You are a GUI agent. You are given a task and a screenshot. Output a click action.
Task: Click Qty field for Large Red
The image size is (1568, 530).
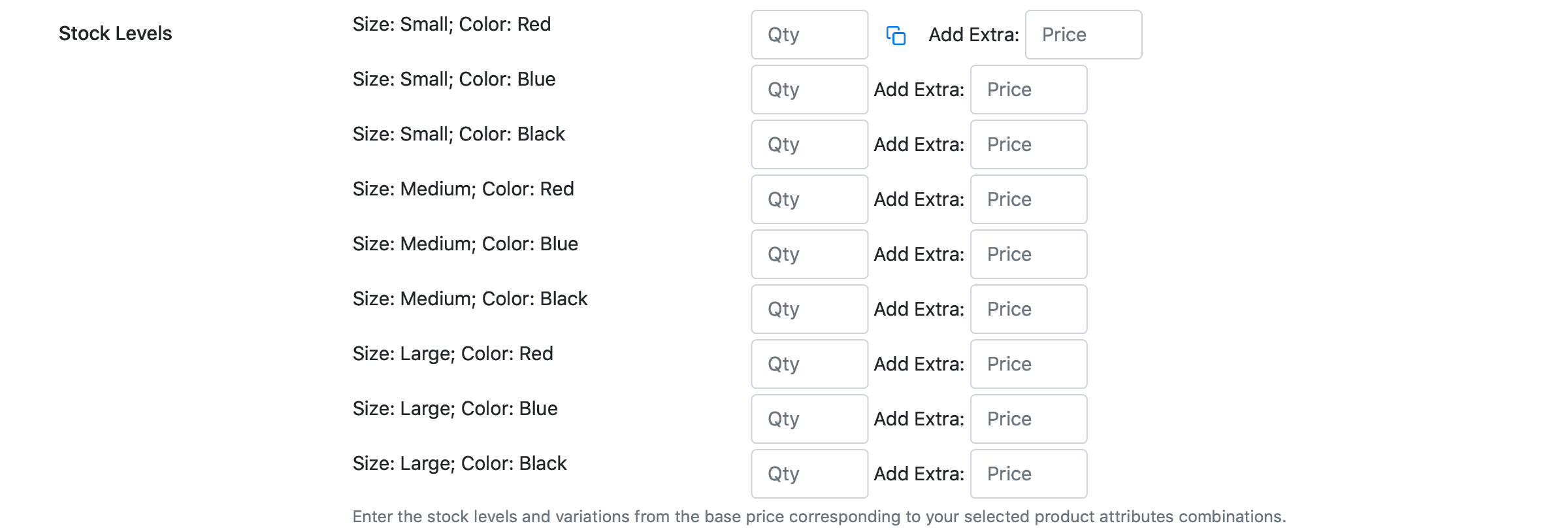(809, 364)
